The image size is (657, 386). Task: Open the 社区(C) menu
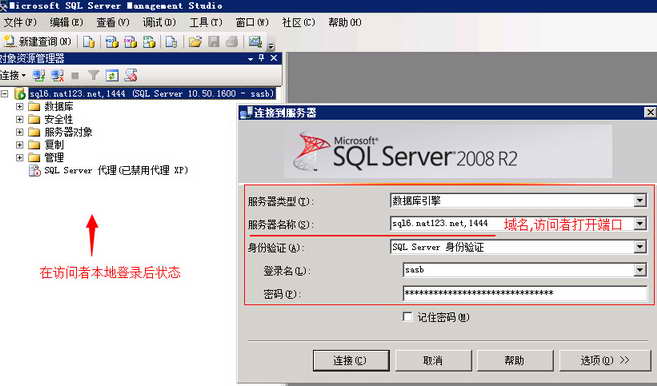(x=298, y=22)
